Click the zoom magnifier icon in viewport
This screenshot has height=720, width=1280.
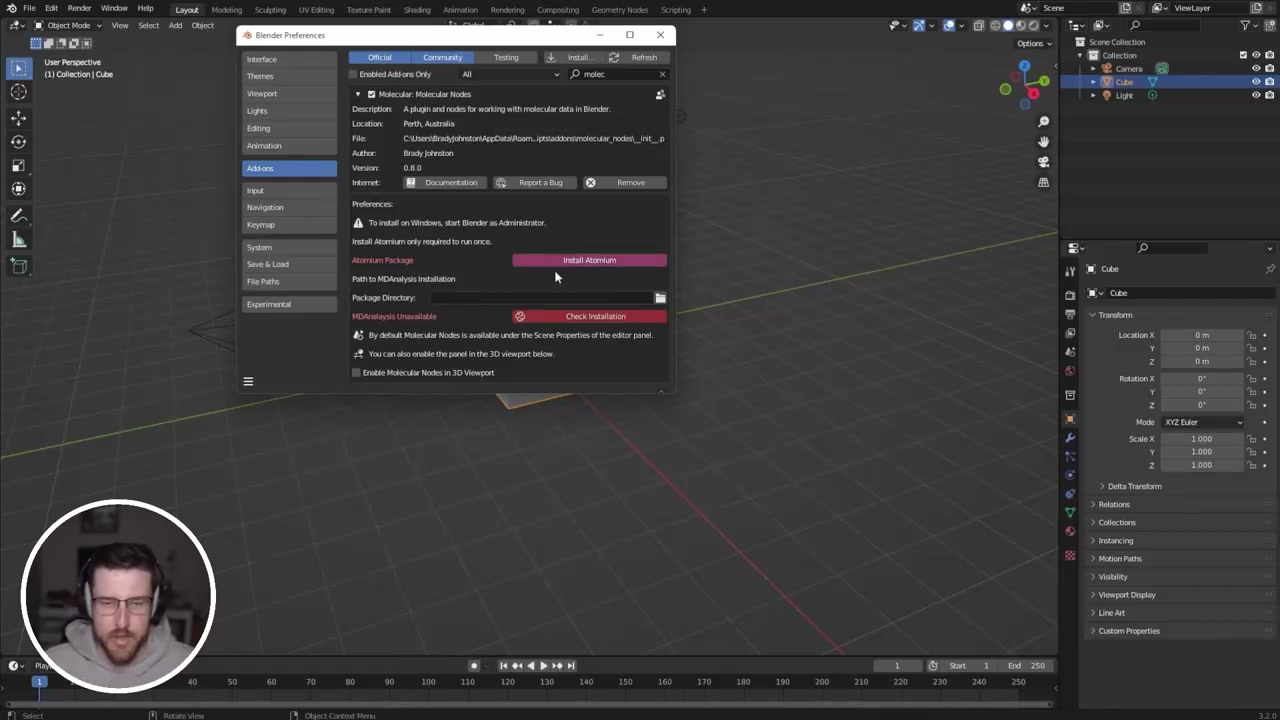pos(1043,122)
